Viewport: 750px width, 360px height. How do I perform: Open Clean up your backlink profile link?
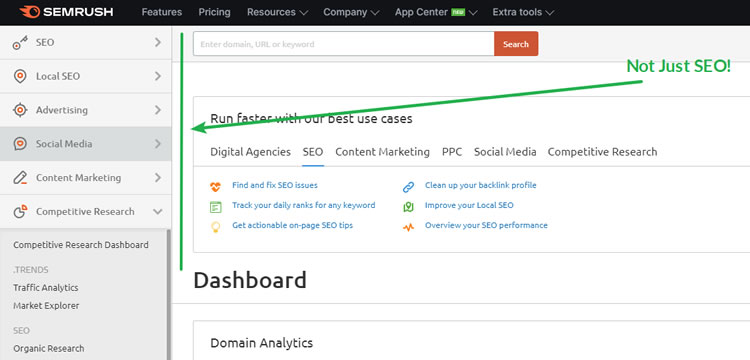(x=481, y=185)
